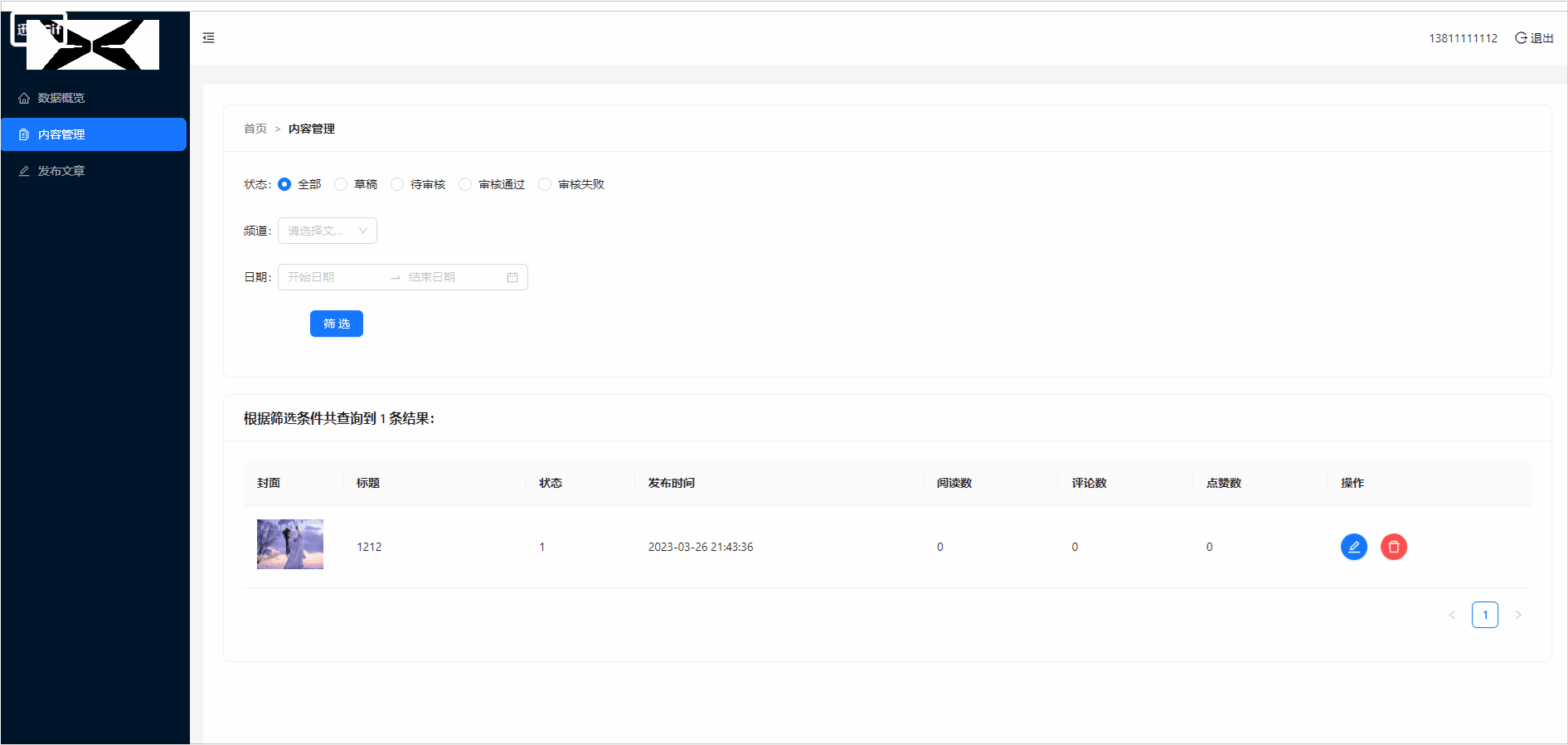This screenshot has width=1568, height=745.
Task: Click the calendar icon in date field
Action: coord(512,277)
